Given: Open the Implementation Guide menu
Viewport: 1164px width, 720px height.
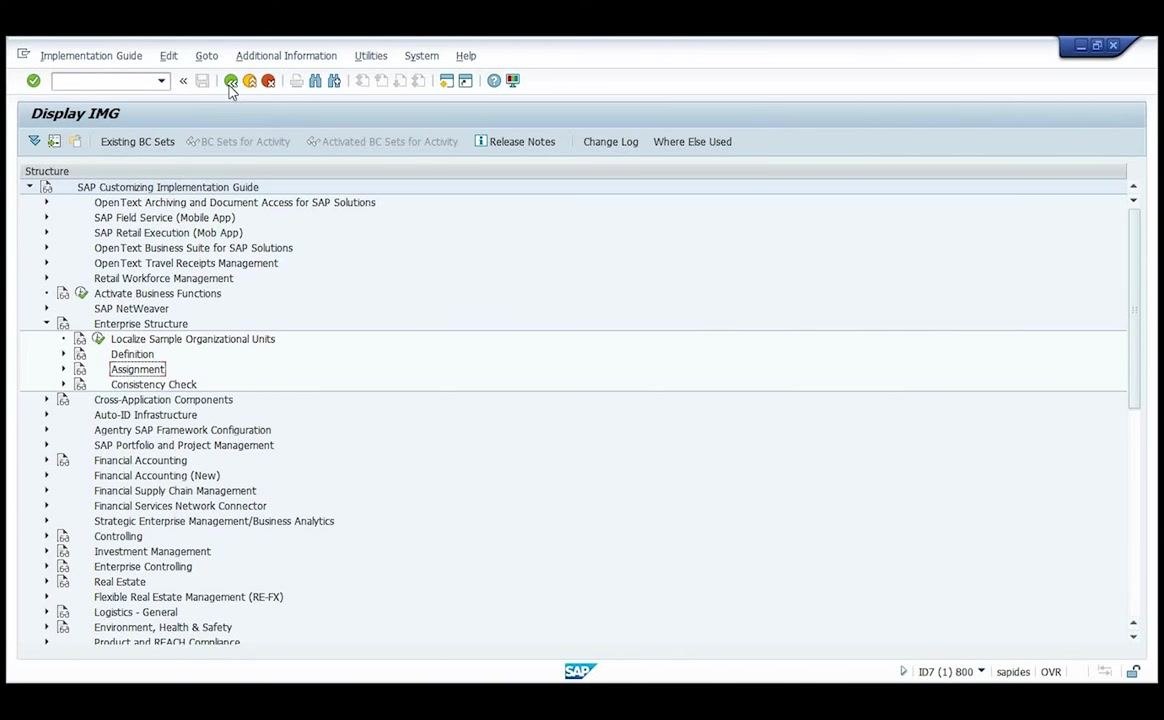Looking at the screenshot, I should click(x=91, y=56).
